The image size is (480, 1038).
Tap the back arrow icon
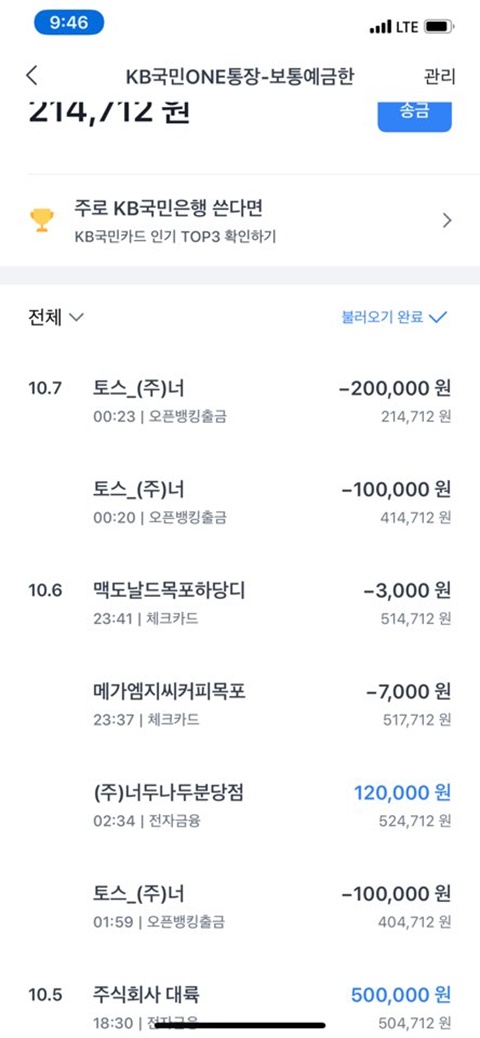pyautogui.click(x=32, y=75)
